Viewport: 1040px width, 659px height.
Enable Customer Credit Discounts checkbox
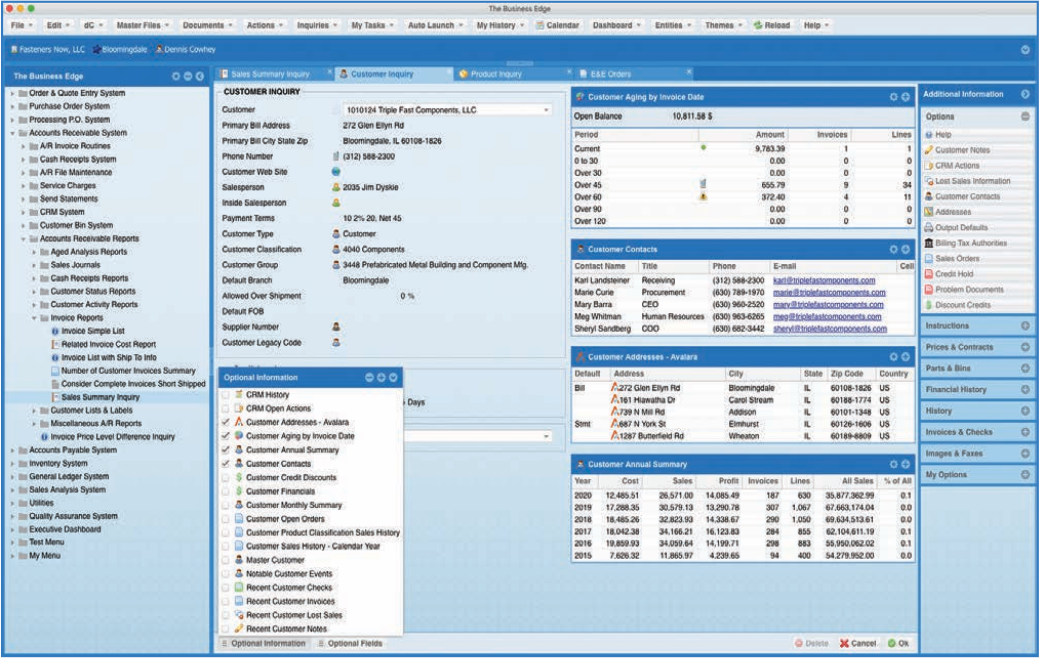[226, 477]
